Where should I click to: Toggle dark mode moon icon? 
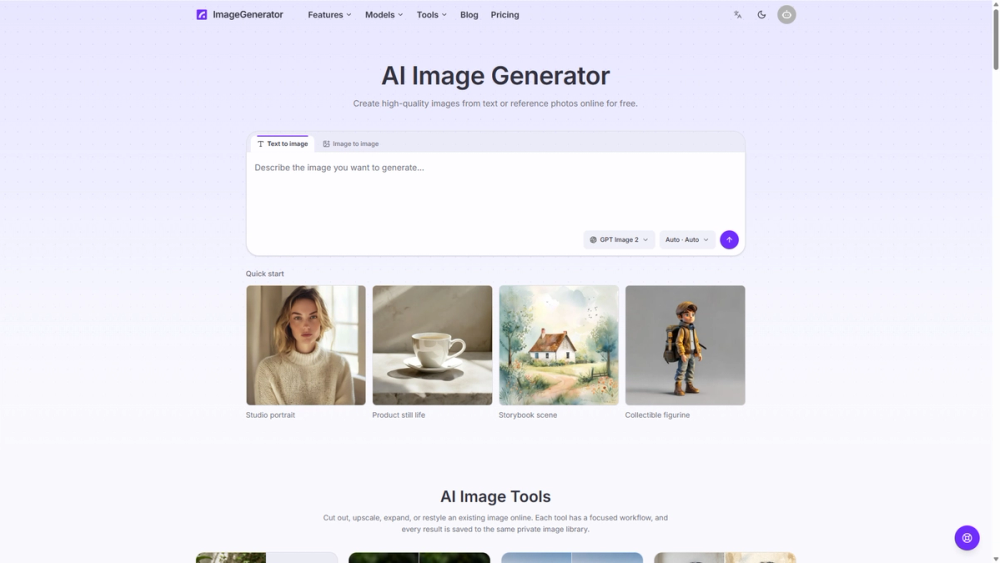[x=761, y=15]
